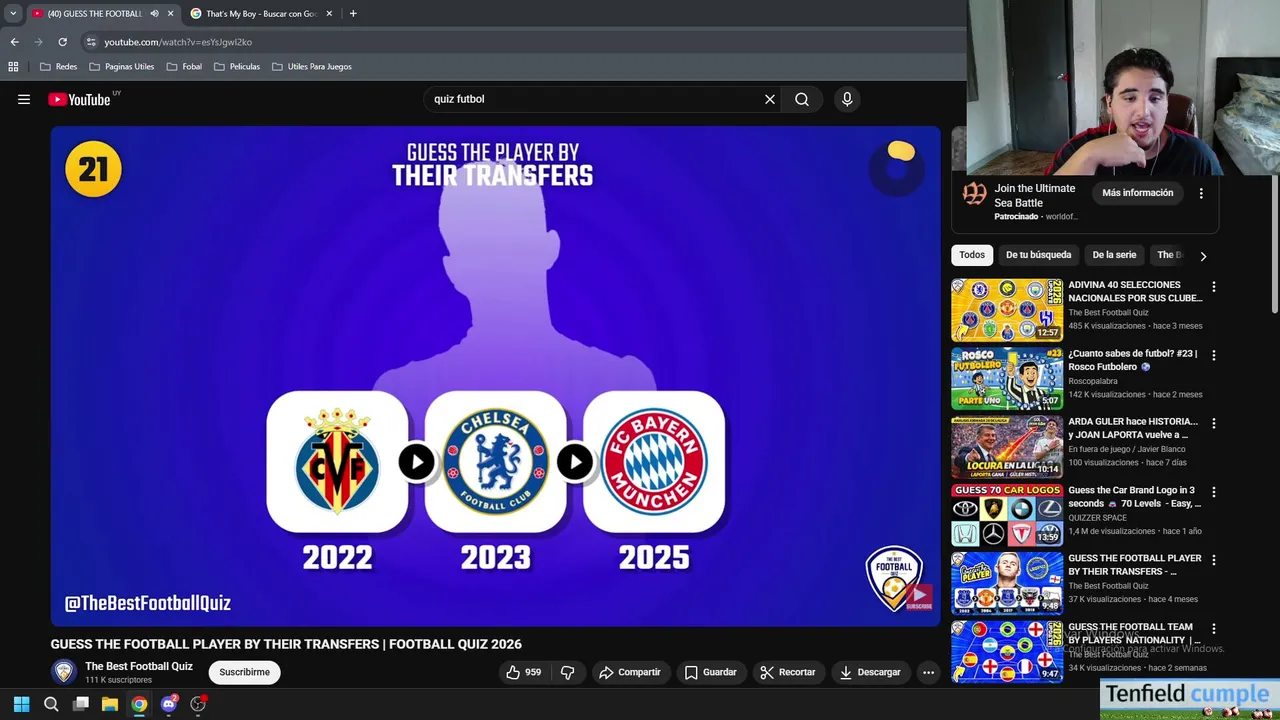Mute the YouTube tab audio icon
Screen dimensions: 1280x720
(x=154, y=14)
